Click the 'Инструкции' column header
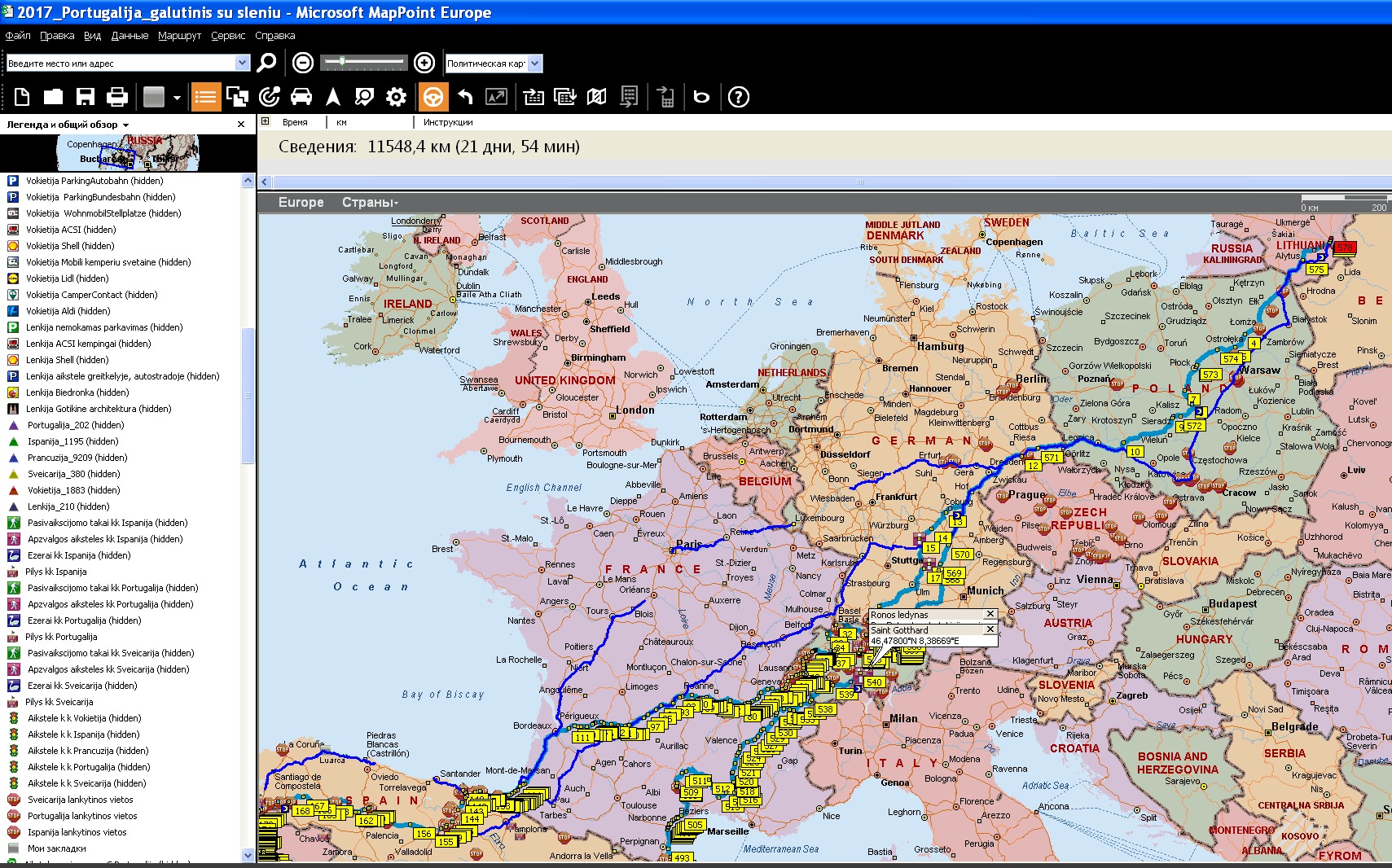The width and height of the screenshot is (1392, 868). (x=448, y=122)
